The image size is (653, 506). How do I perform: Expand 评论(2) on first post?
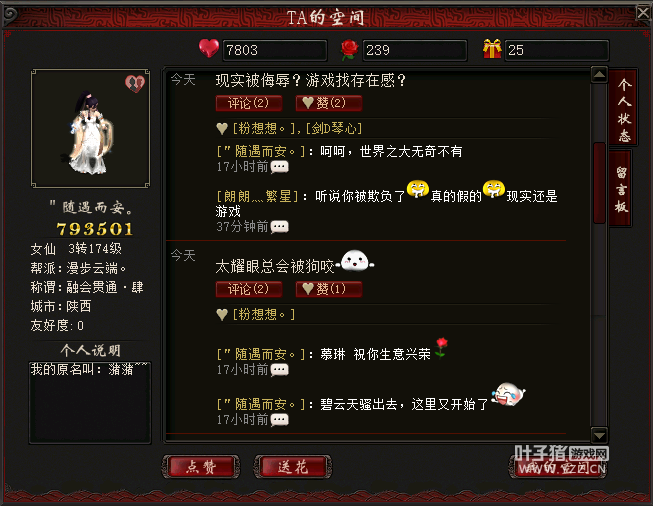[x=249, y=103]
